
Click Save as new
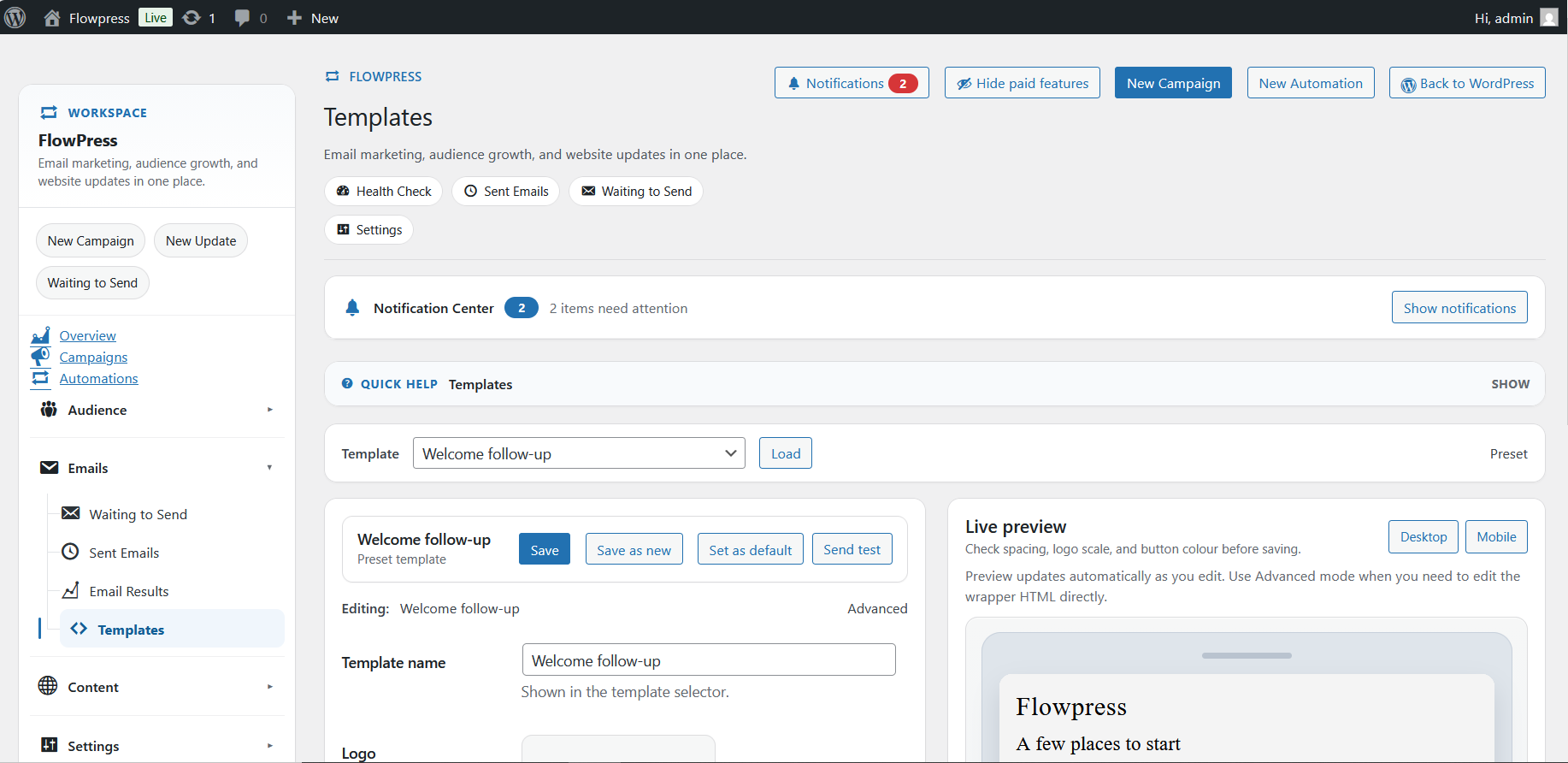click(x=634, y=549)
